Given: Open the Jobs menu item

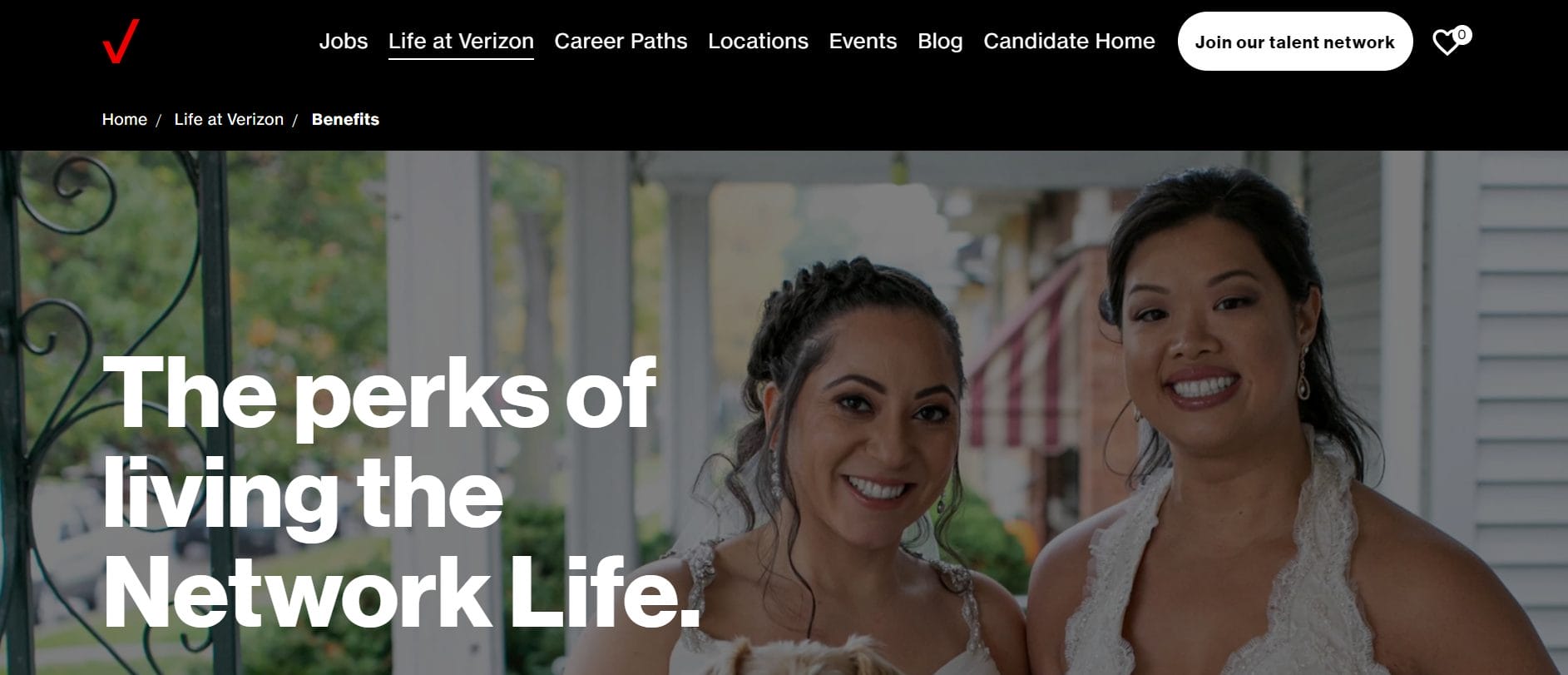Looking at the screenshot, I should point(344,41).
